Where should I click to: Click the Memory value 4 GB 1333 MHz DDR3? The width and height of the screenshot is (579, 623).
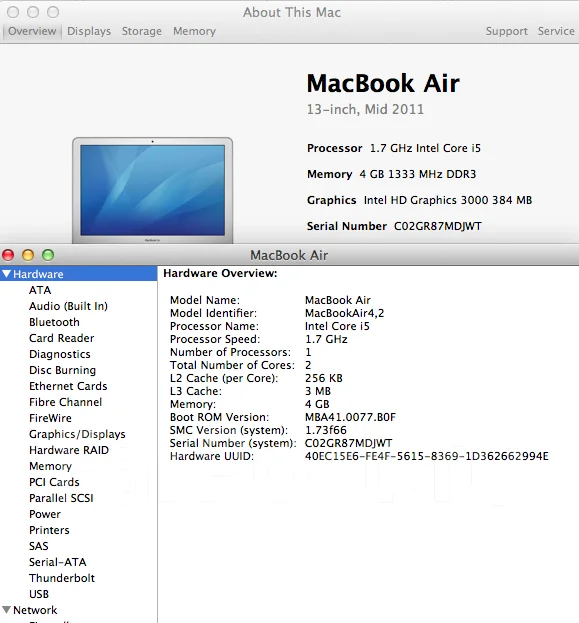pos(418,174)
